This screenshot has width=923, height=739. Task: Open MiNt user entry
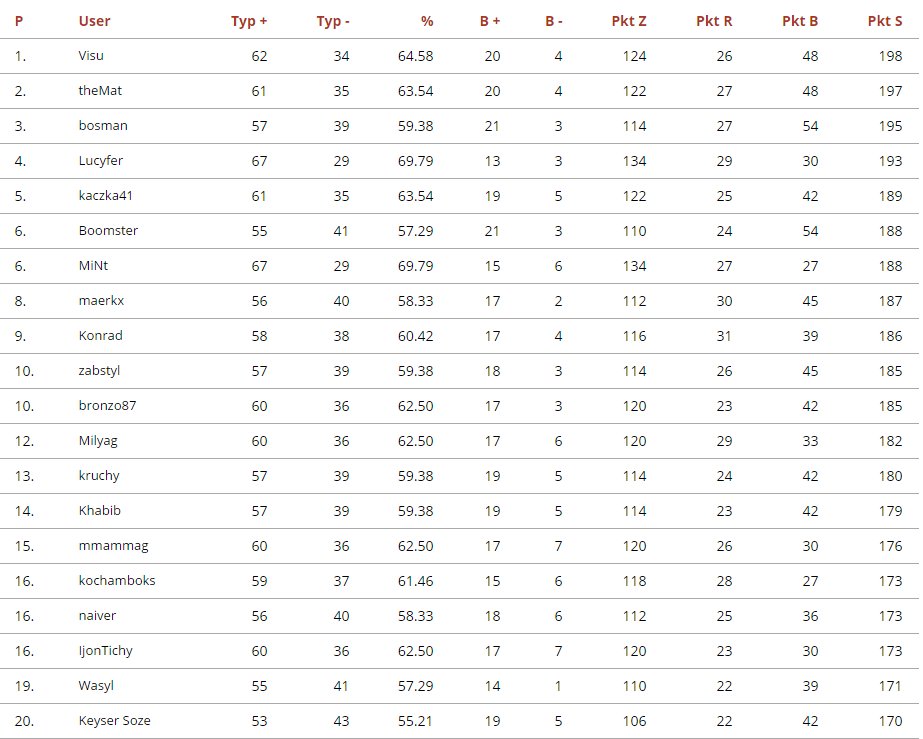94,266
